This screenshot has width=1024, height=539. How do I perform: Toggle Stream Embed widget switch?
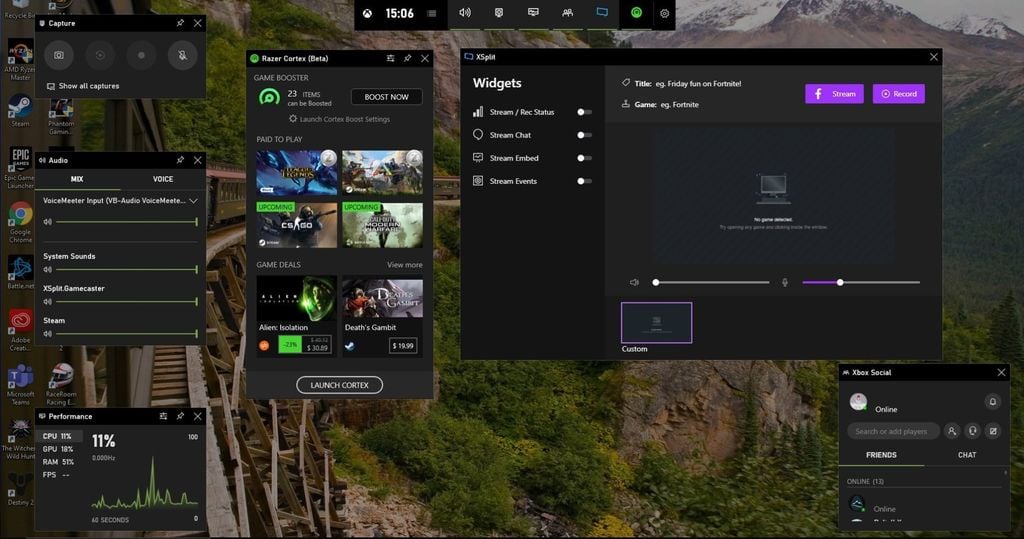(x=584, y=158)
